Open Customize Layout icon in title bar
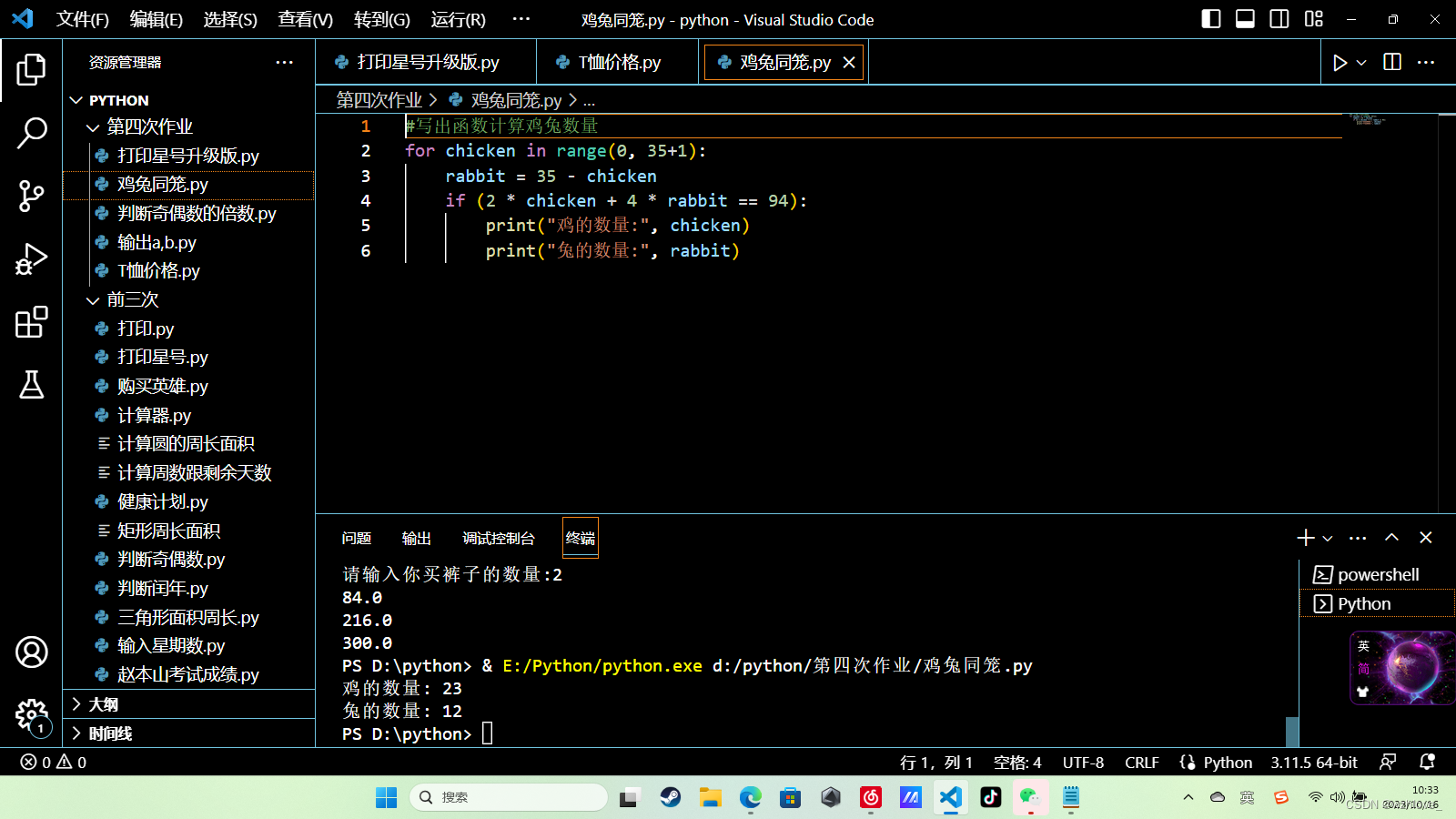Viewport: 1456px width, 819px height. (1313, 19)
